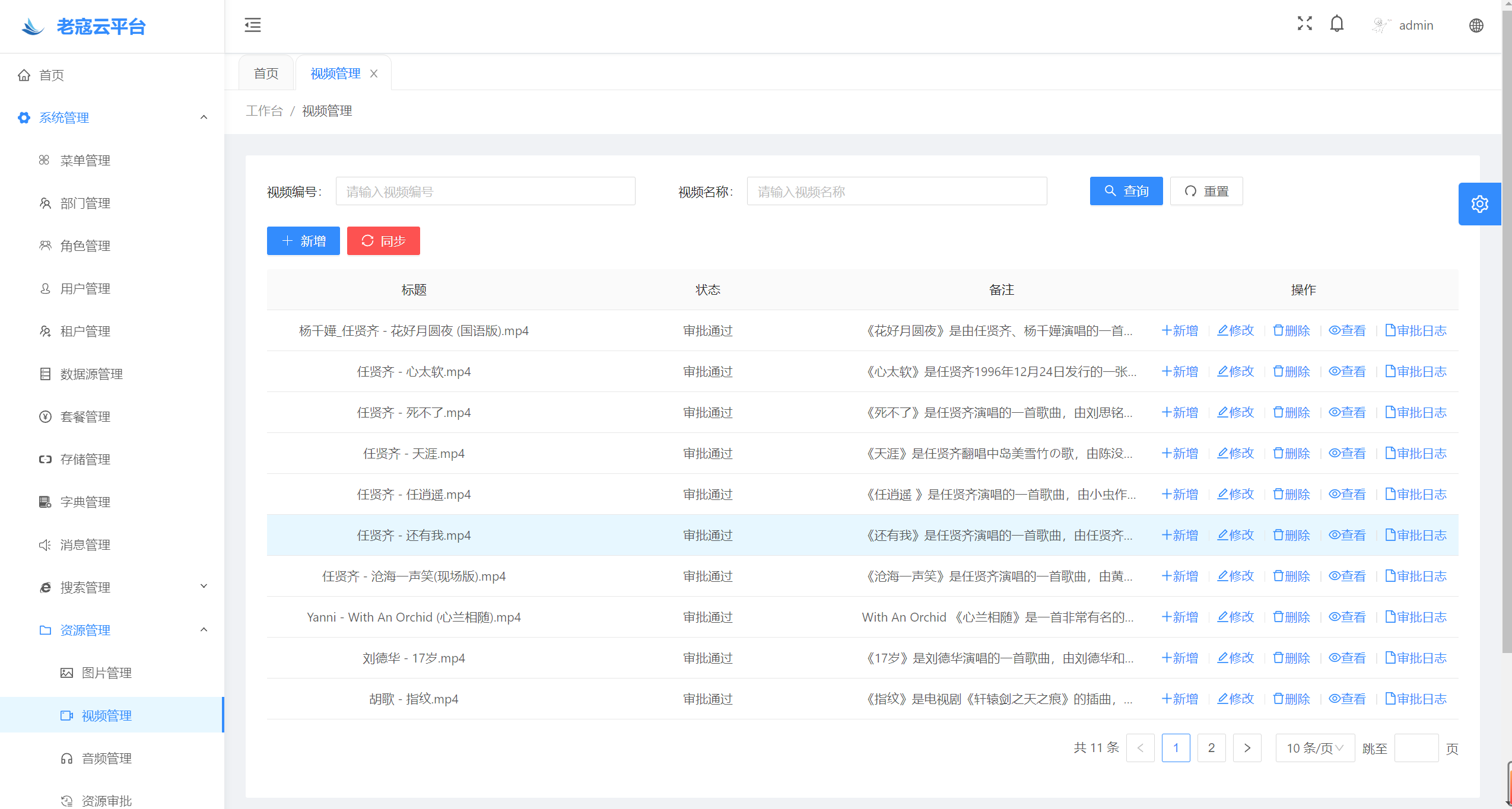Click the vertical page scrollbar

pos(1507,356)
